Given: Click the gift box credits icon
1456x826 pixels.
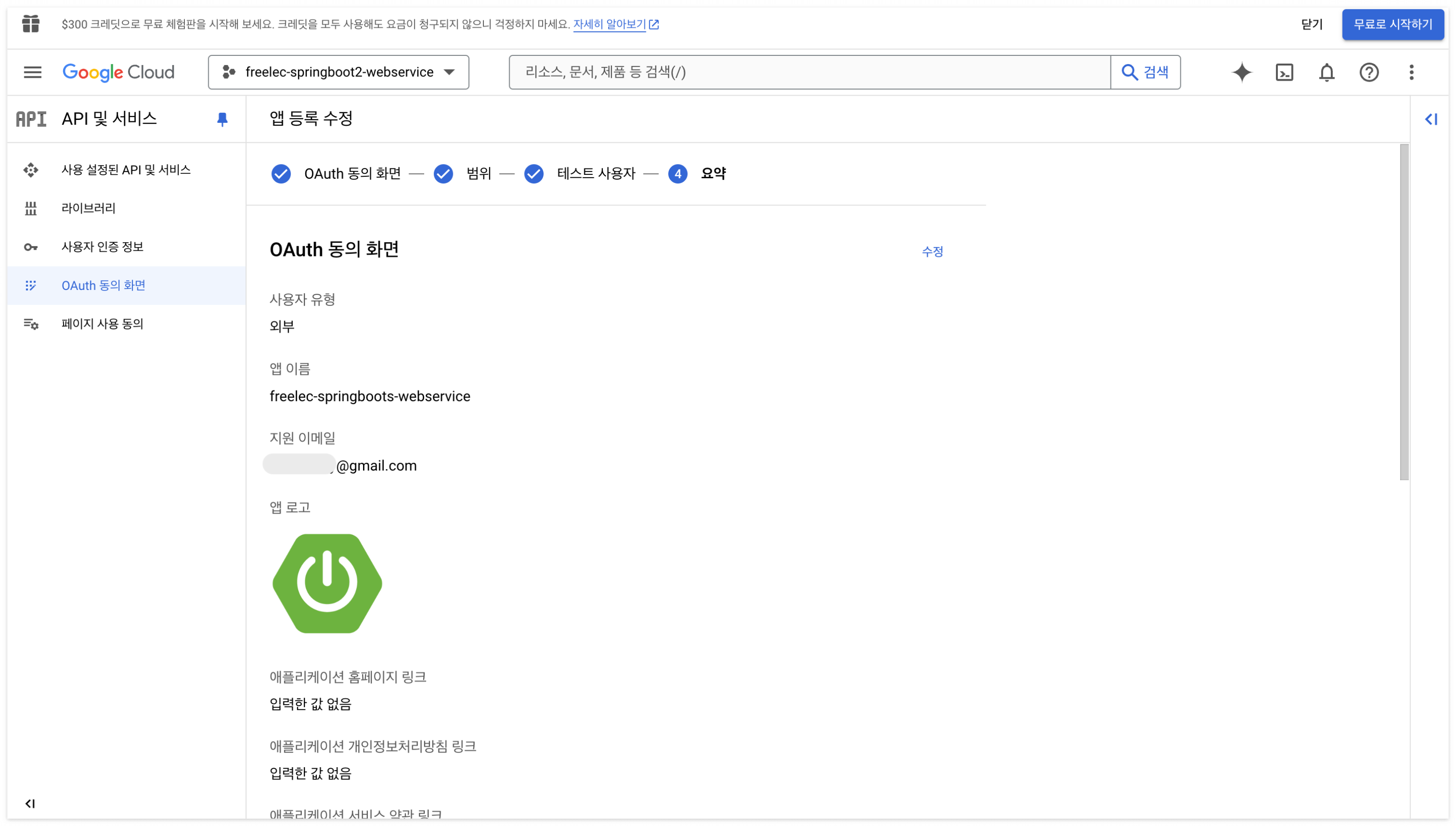Looking at the screenshot, I should [31, 24].
